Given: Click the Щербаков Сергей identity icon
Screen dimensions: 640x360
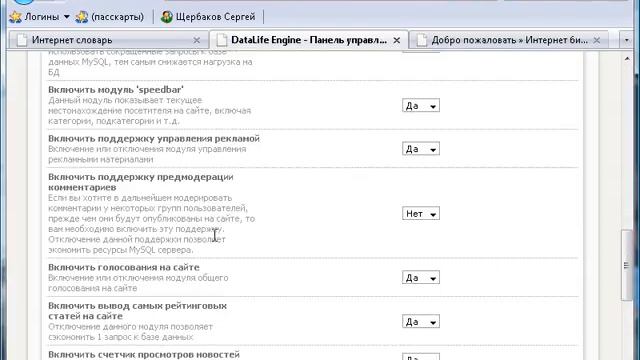Looking at the screenshot, I should (167, 17).
